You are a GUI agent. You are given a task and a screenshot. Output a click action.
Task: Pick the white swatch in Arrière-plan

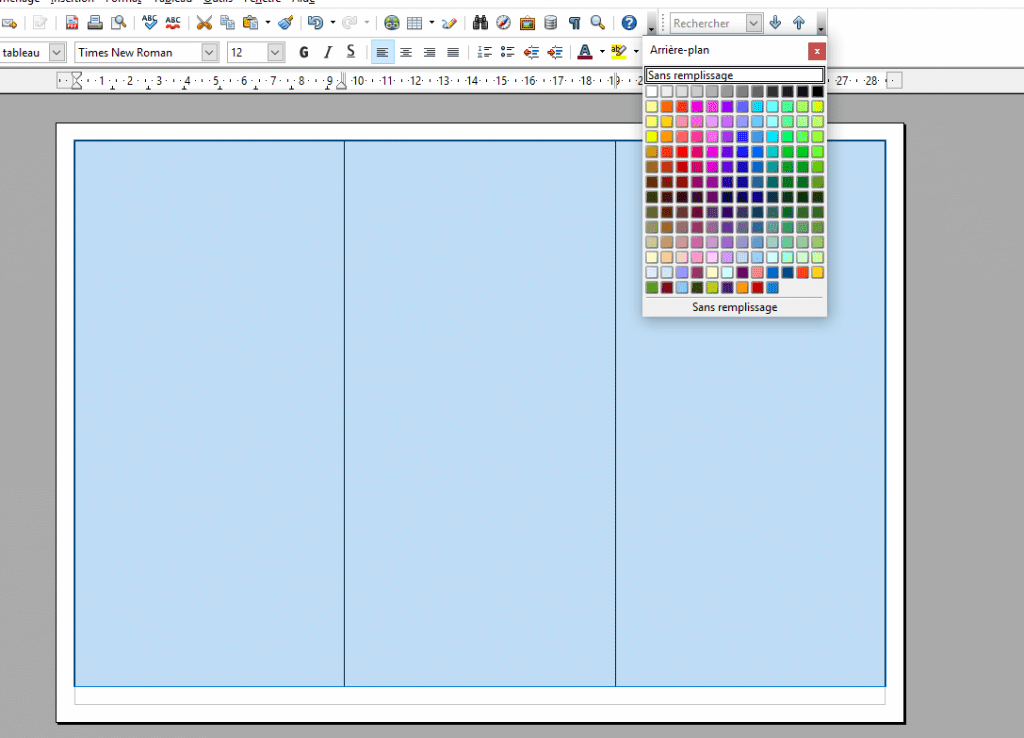point(652,91)
